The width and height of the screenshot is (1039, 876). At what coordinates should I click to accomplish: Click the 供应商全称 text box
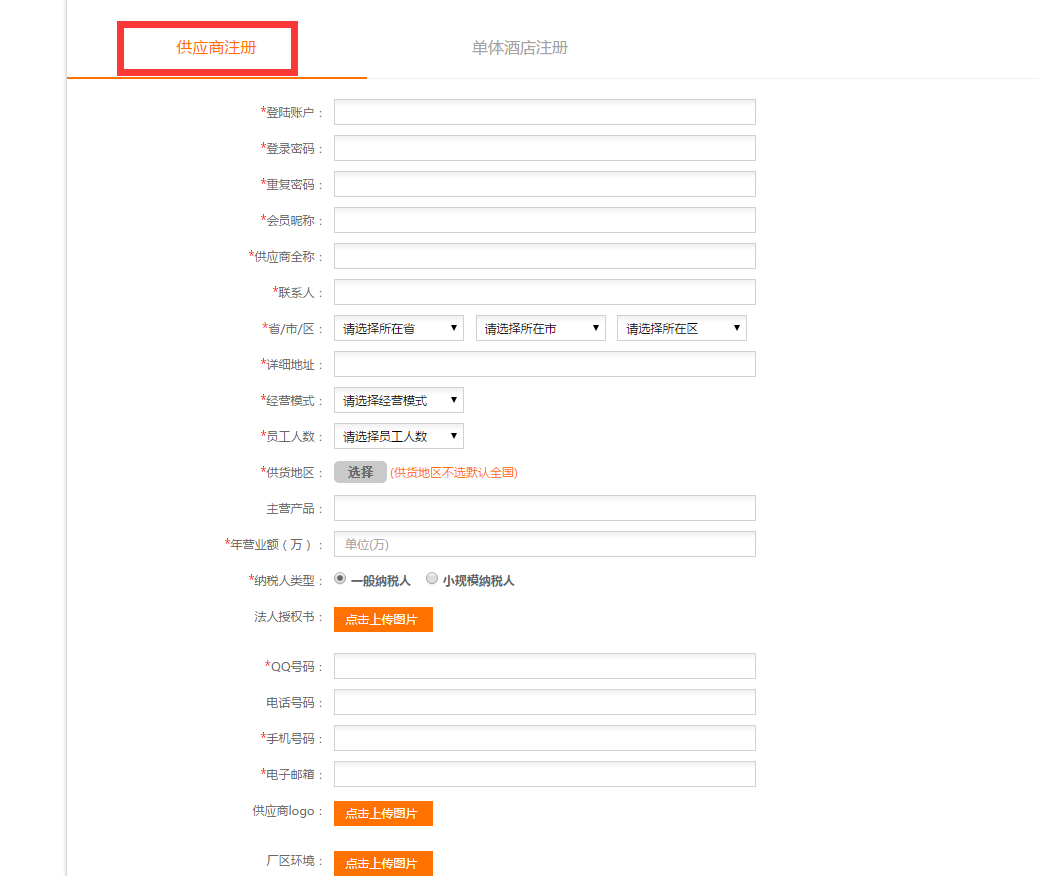[x=544, y=256]
